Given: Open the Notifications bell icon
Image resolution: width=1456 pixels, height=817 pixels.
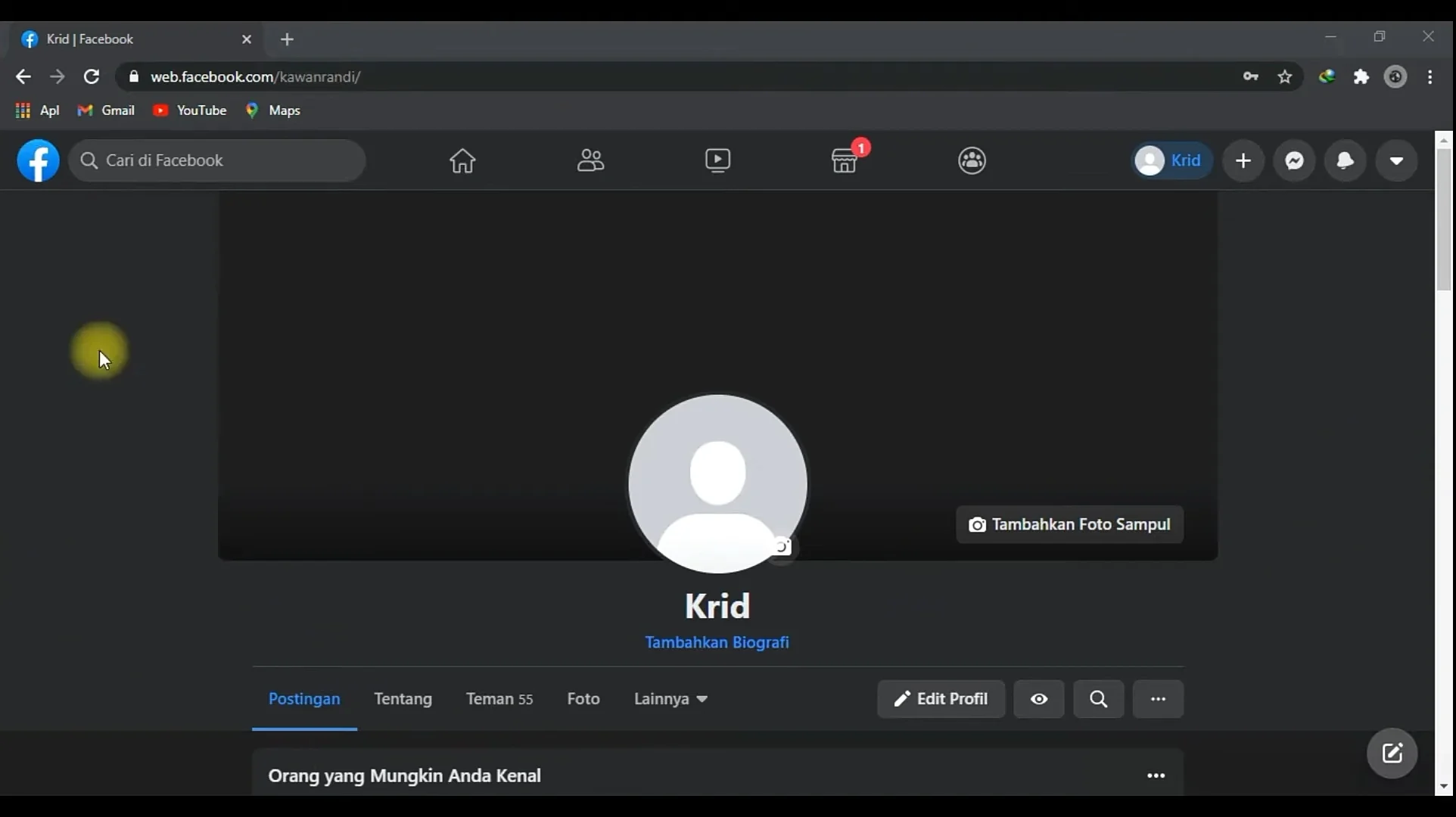Looking at the screenshot, I should coord(1346,160).
